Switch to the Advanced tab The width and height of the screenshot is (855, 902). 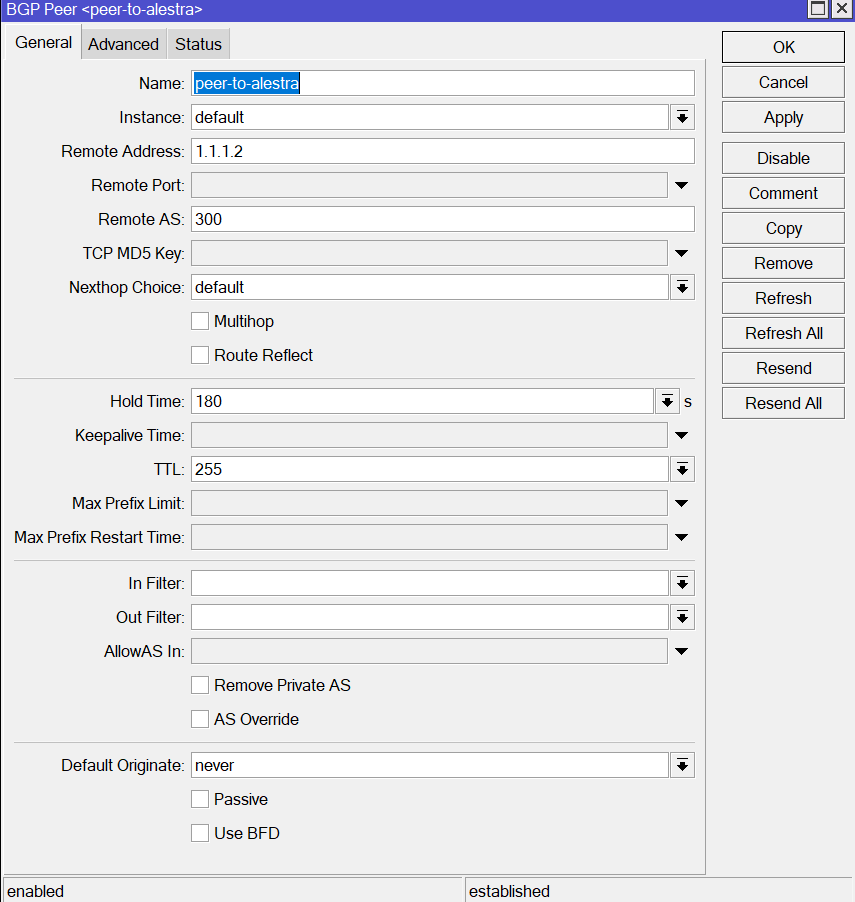(x=123, y=44)
